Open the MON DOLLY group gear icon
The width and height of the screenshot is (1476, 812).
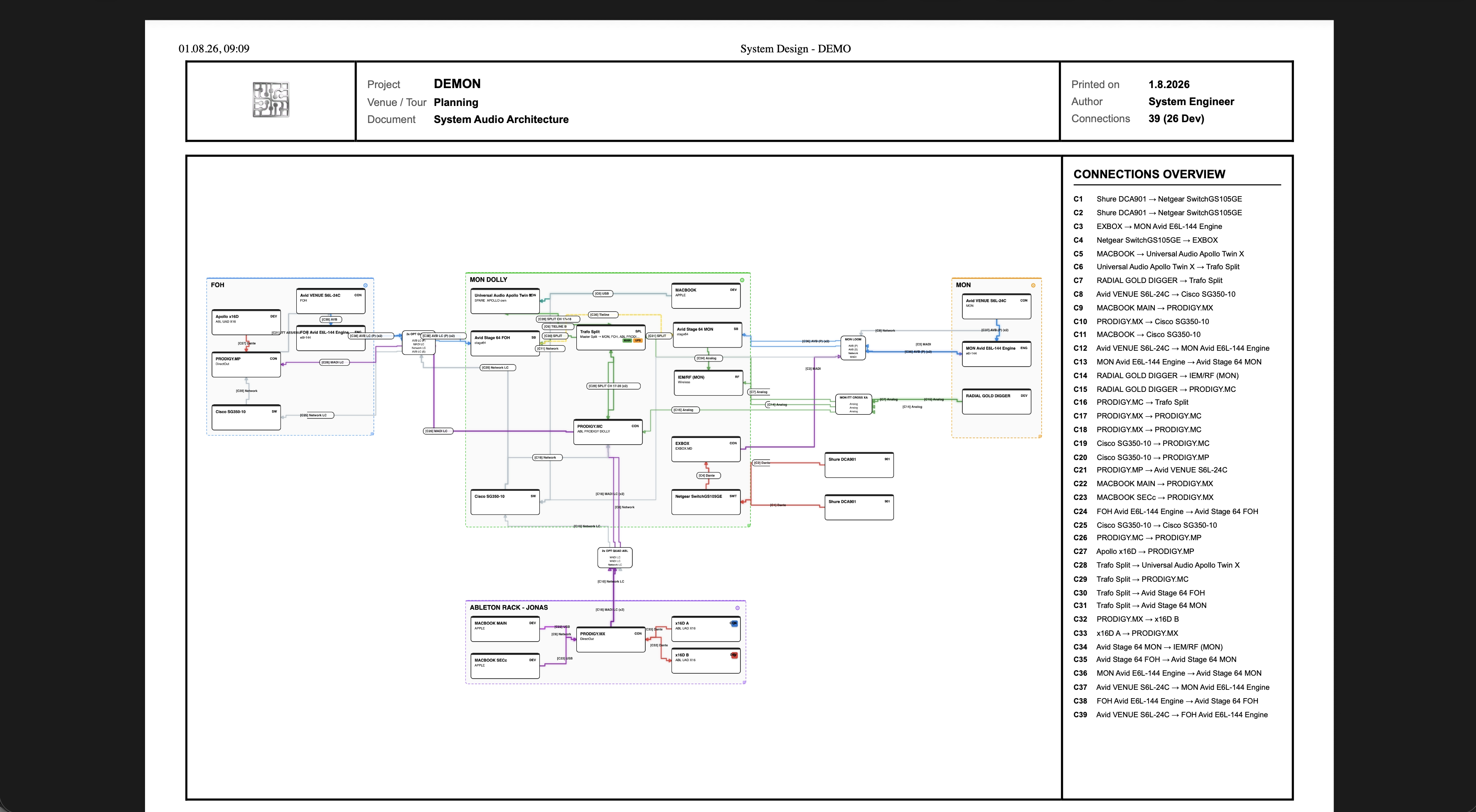tap(742, 280)
